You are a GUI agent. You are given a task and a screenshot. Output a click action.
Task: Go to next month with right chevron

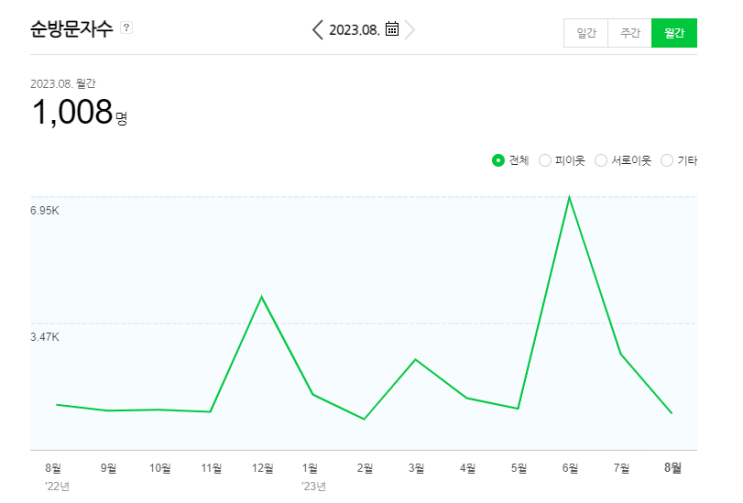(x=410, y=30)
